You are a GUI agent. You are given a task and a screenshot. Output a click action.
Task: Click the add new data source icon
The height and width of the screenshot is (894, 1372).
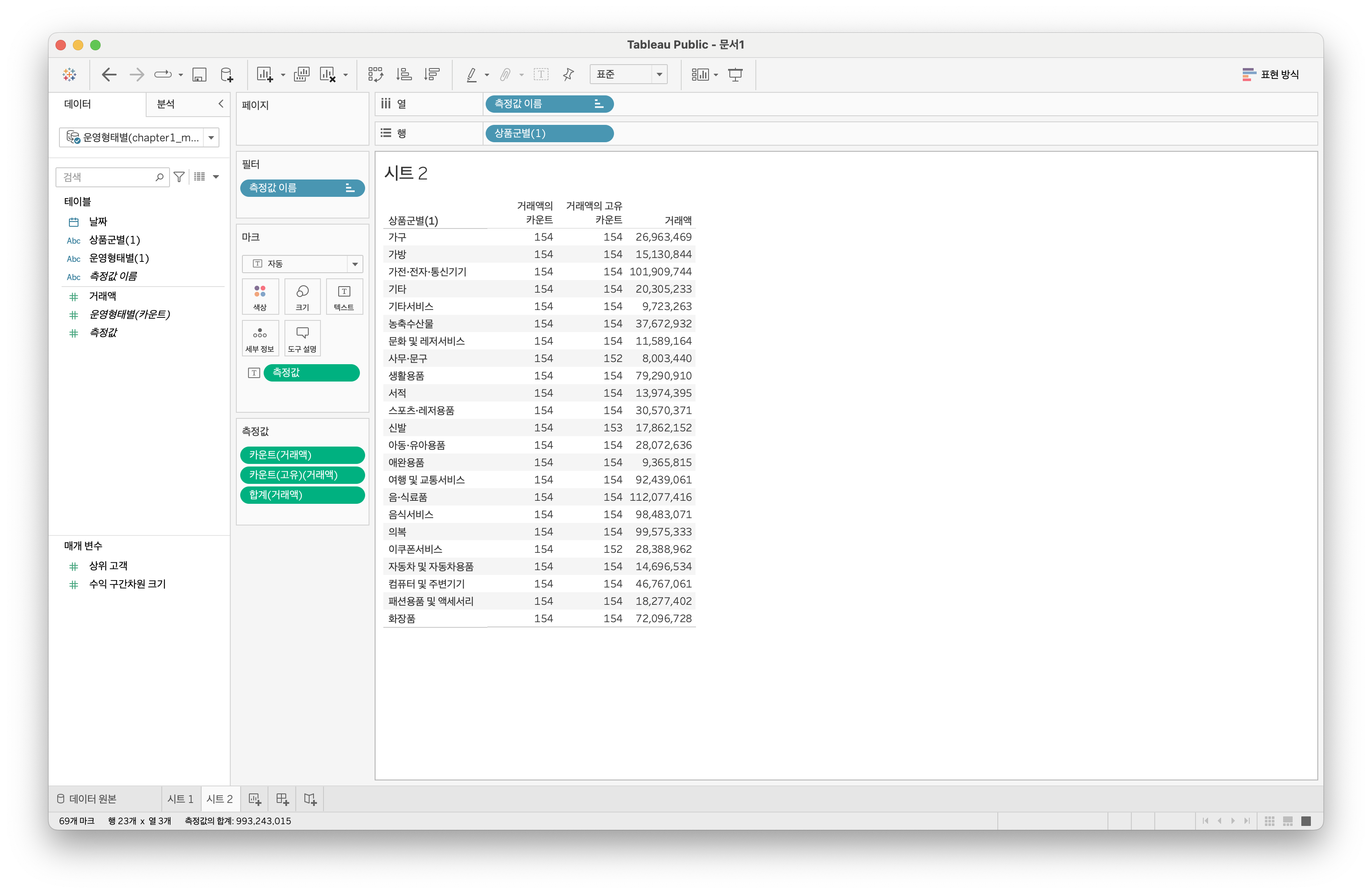227,75
